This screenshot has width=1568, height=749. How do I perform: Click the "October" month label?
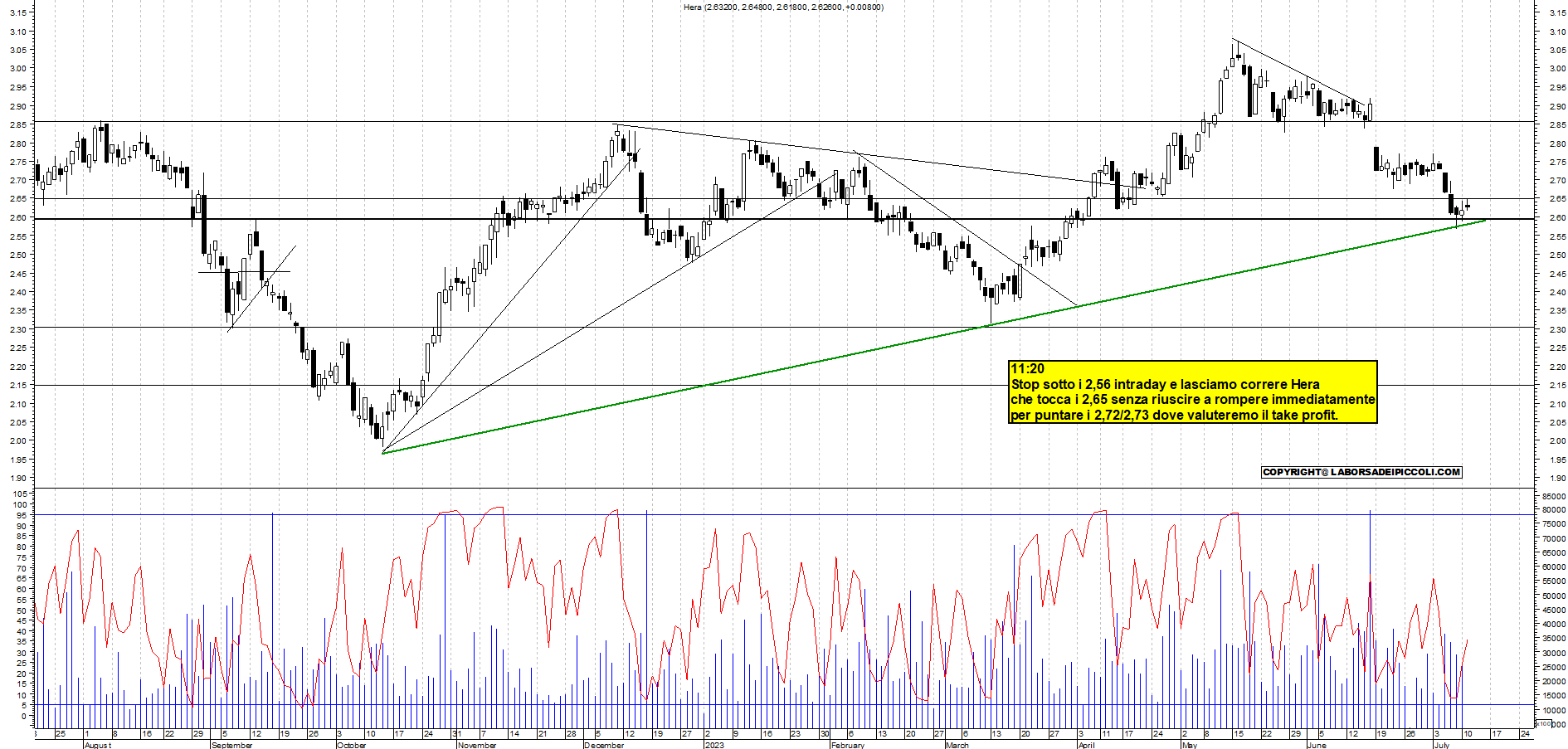tap(352, 745)
